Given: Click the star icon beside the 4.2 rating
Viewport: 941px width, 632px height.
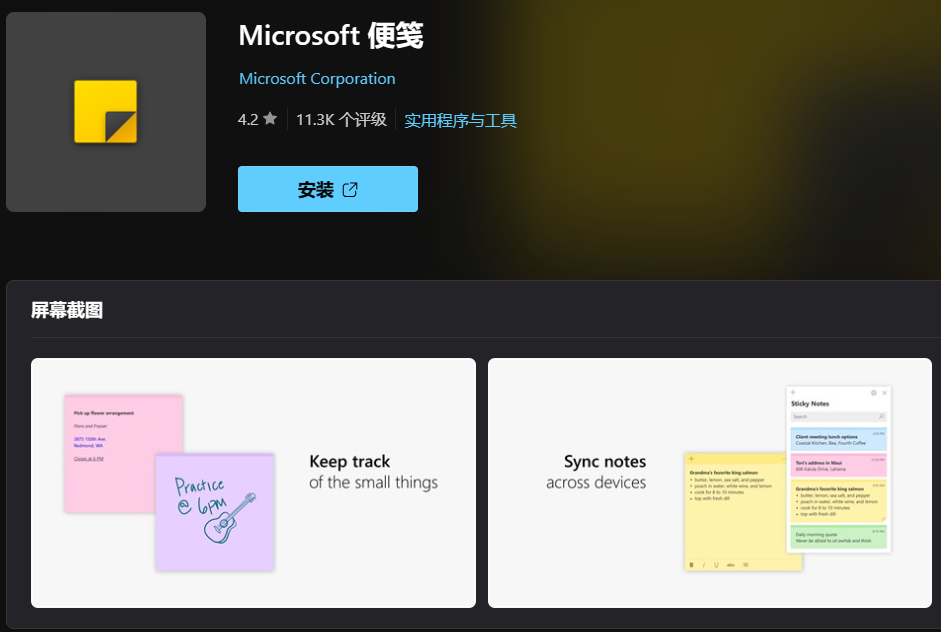Looking at the screenshot, I should [270, 119].
